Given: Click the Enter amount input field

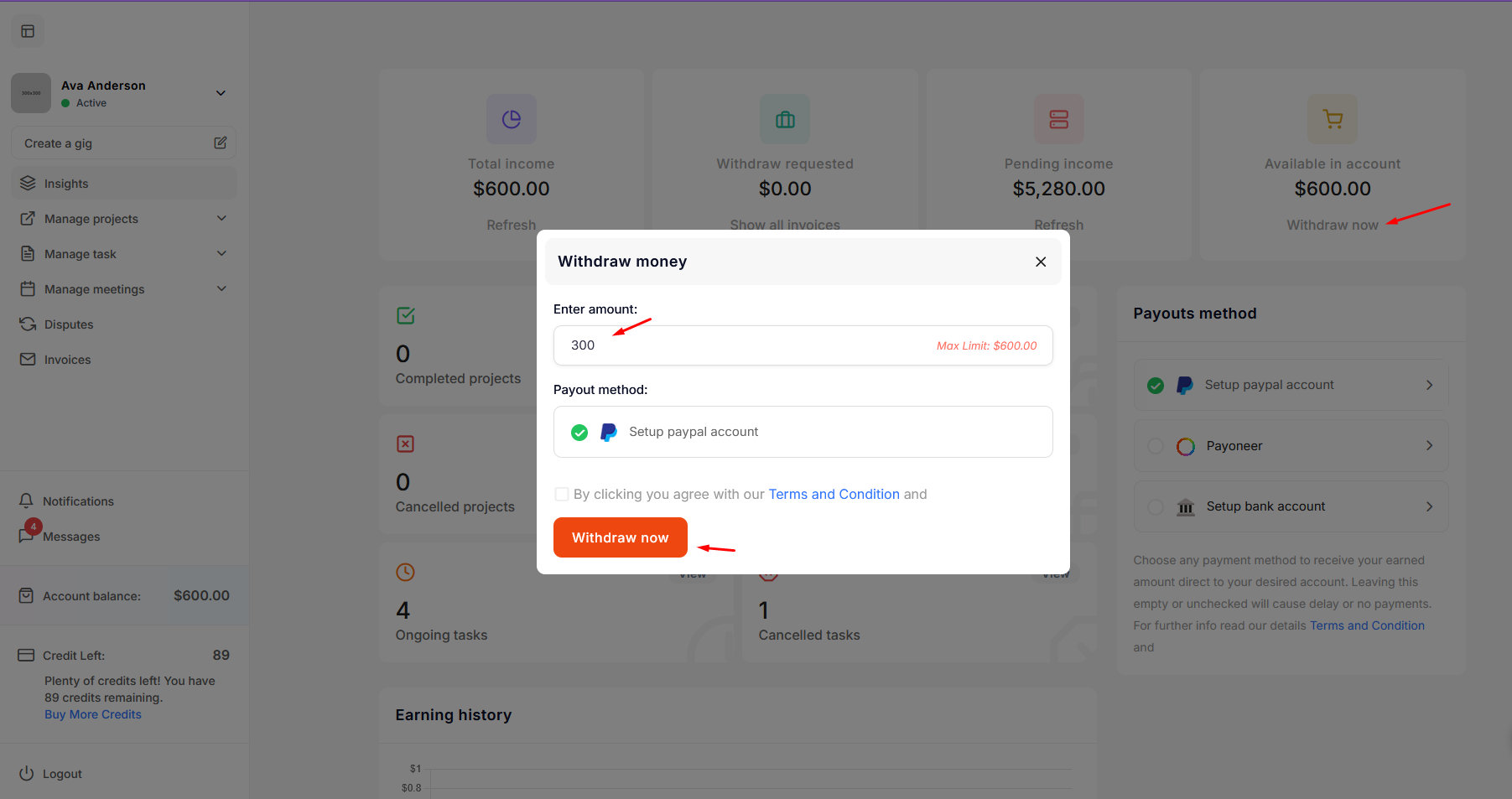Looking at the screenshot, I should click(746, 345).
